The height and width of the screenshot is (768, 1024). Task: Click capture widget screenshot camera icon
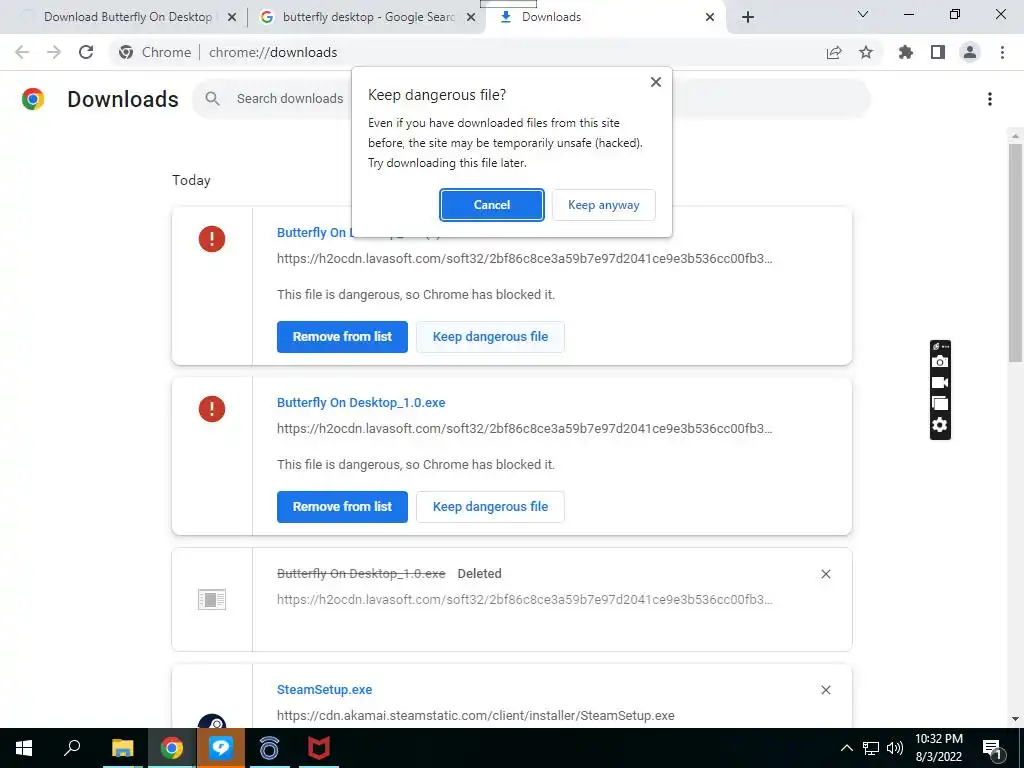tap(940, 362)
